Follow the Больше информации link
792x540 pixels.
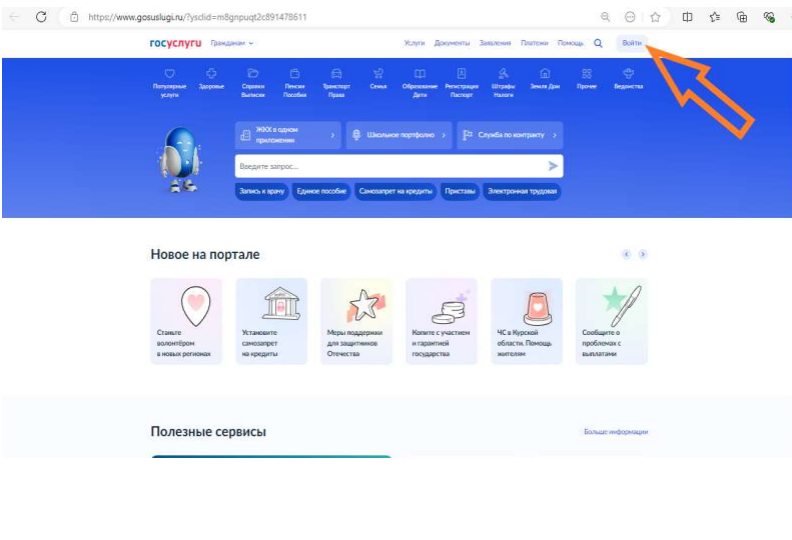click(x=616, y=432)
